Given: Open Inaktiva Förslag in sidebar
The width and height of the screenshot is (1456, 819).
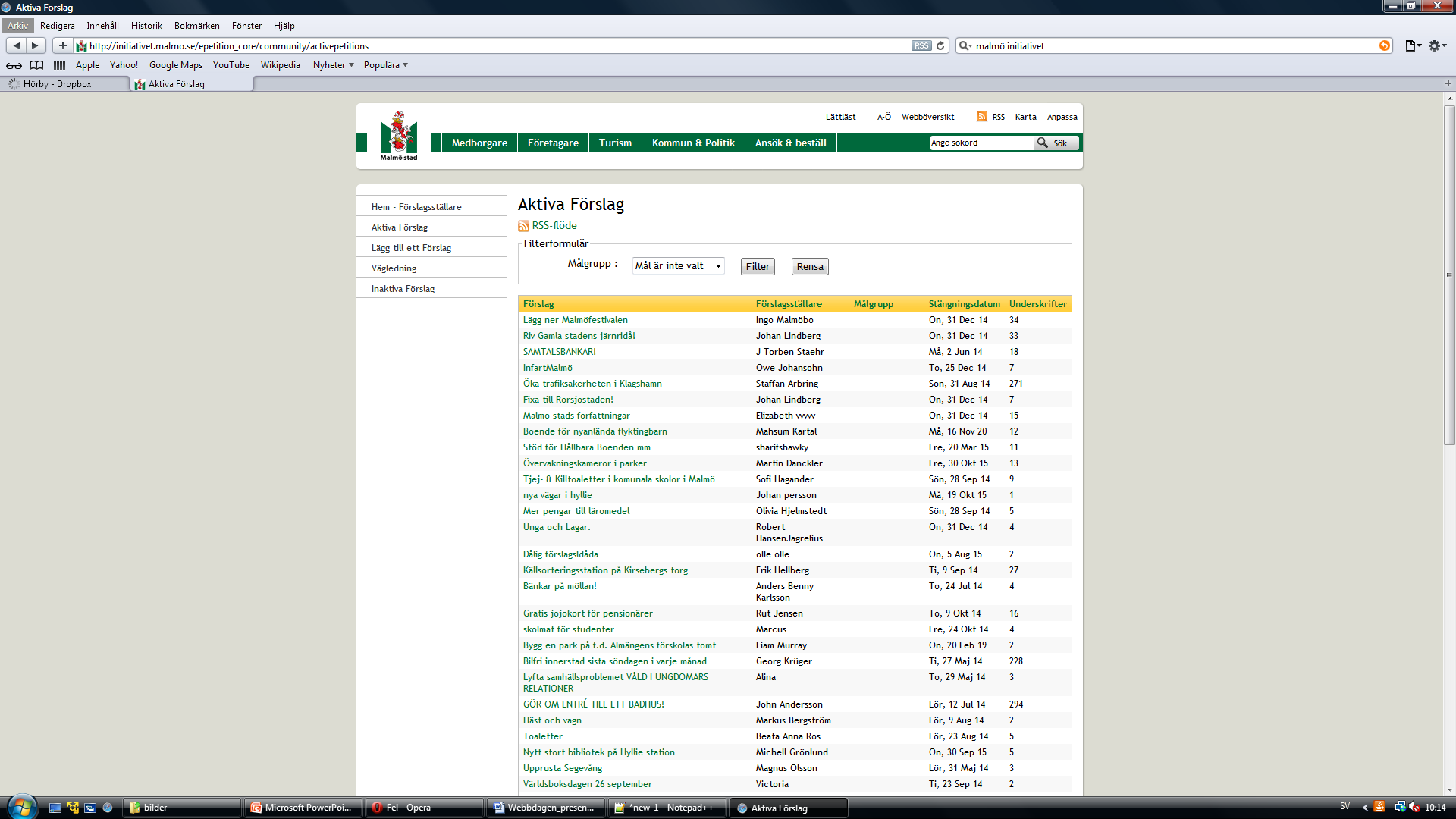Looking at the screenshot, I should coord(403,289).
